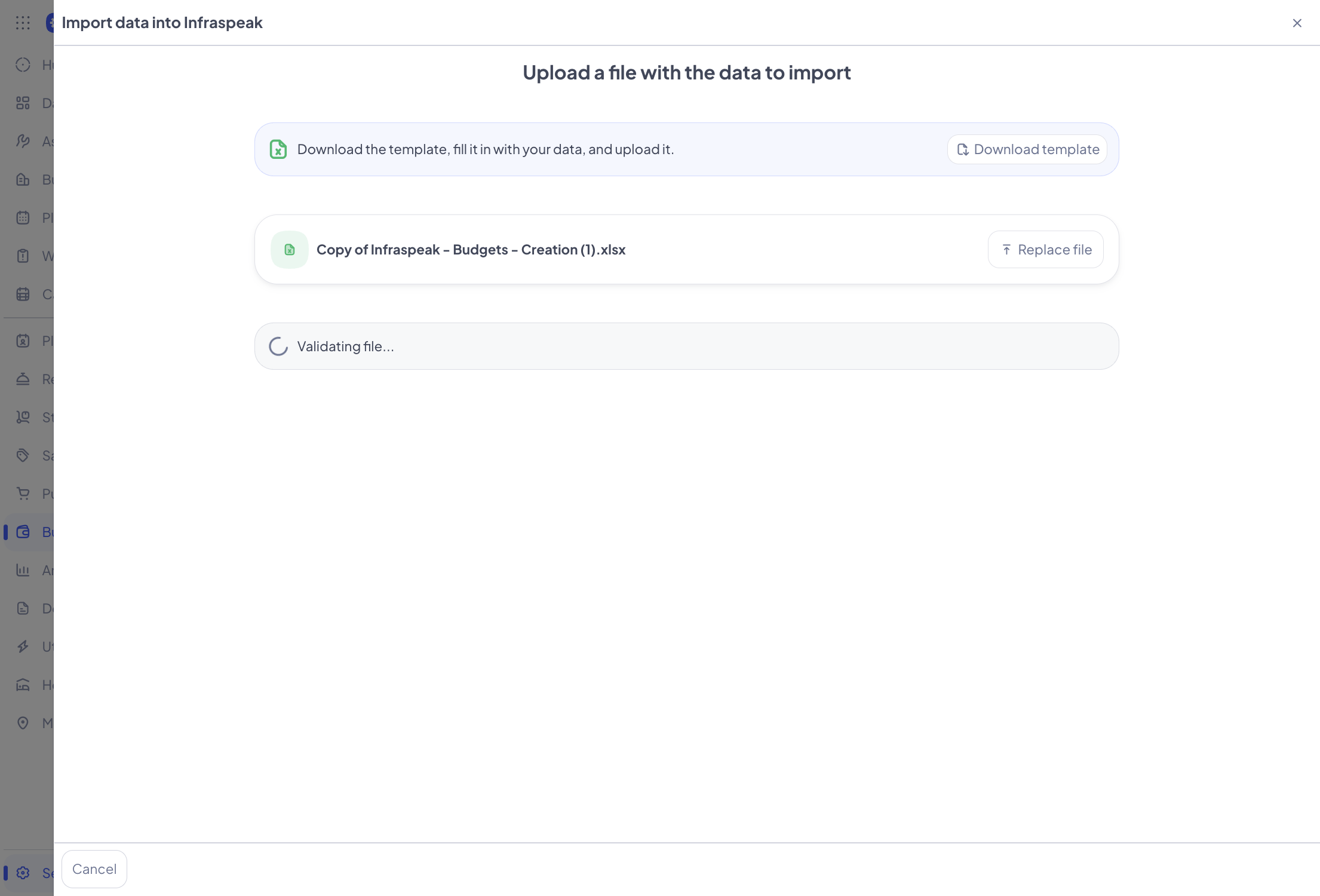Viewport: 1320px width, 896px height.
Task: Open the shopping cart purchases sidebar icon
Action: click(x=23, y=494)
